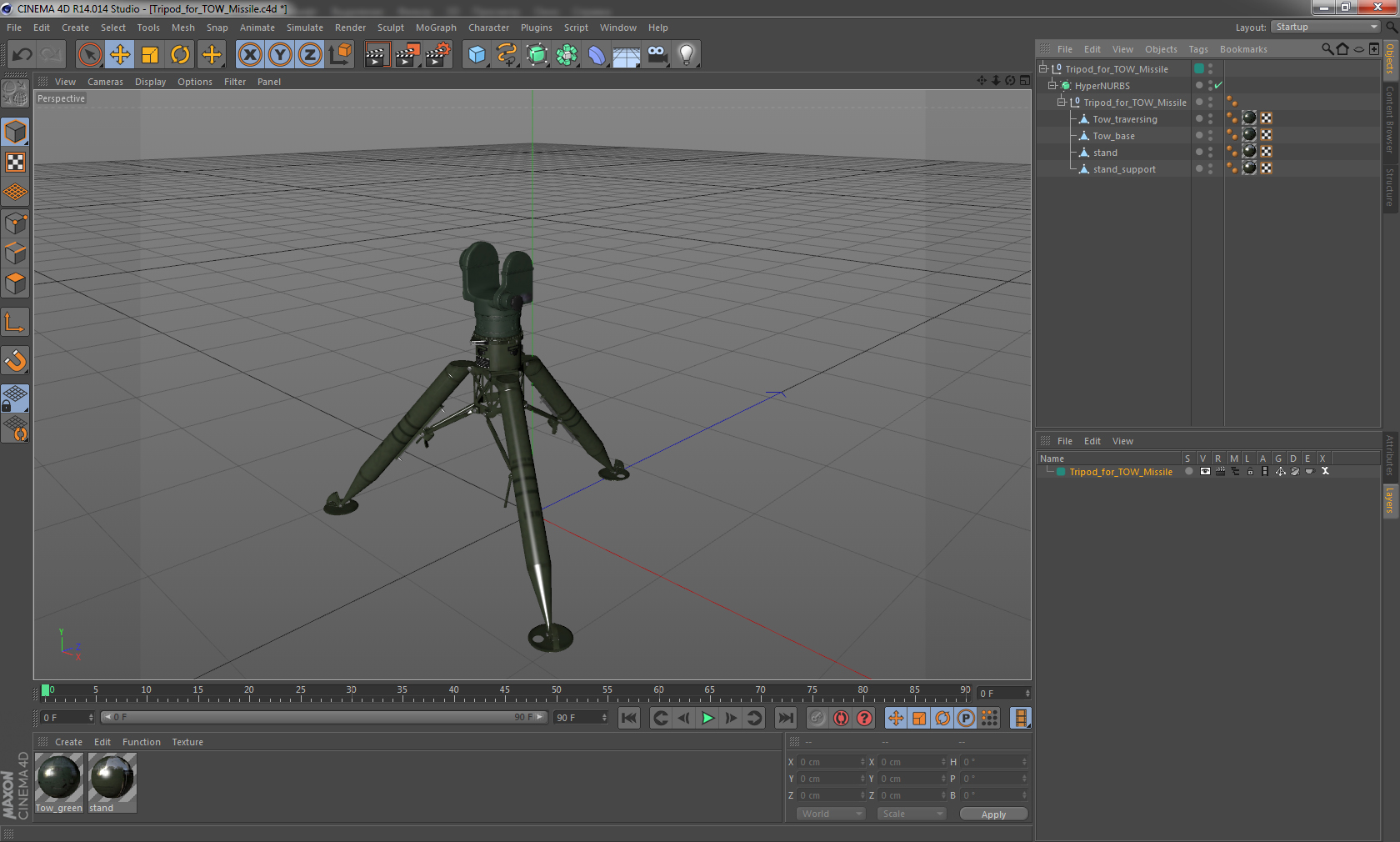Image resolution: width=1400 pixels, height=842 pixels.
Task: Click the Undo arrow icon
Action: (22, 55)
